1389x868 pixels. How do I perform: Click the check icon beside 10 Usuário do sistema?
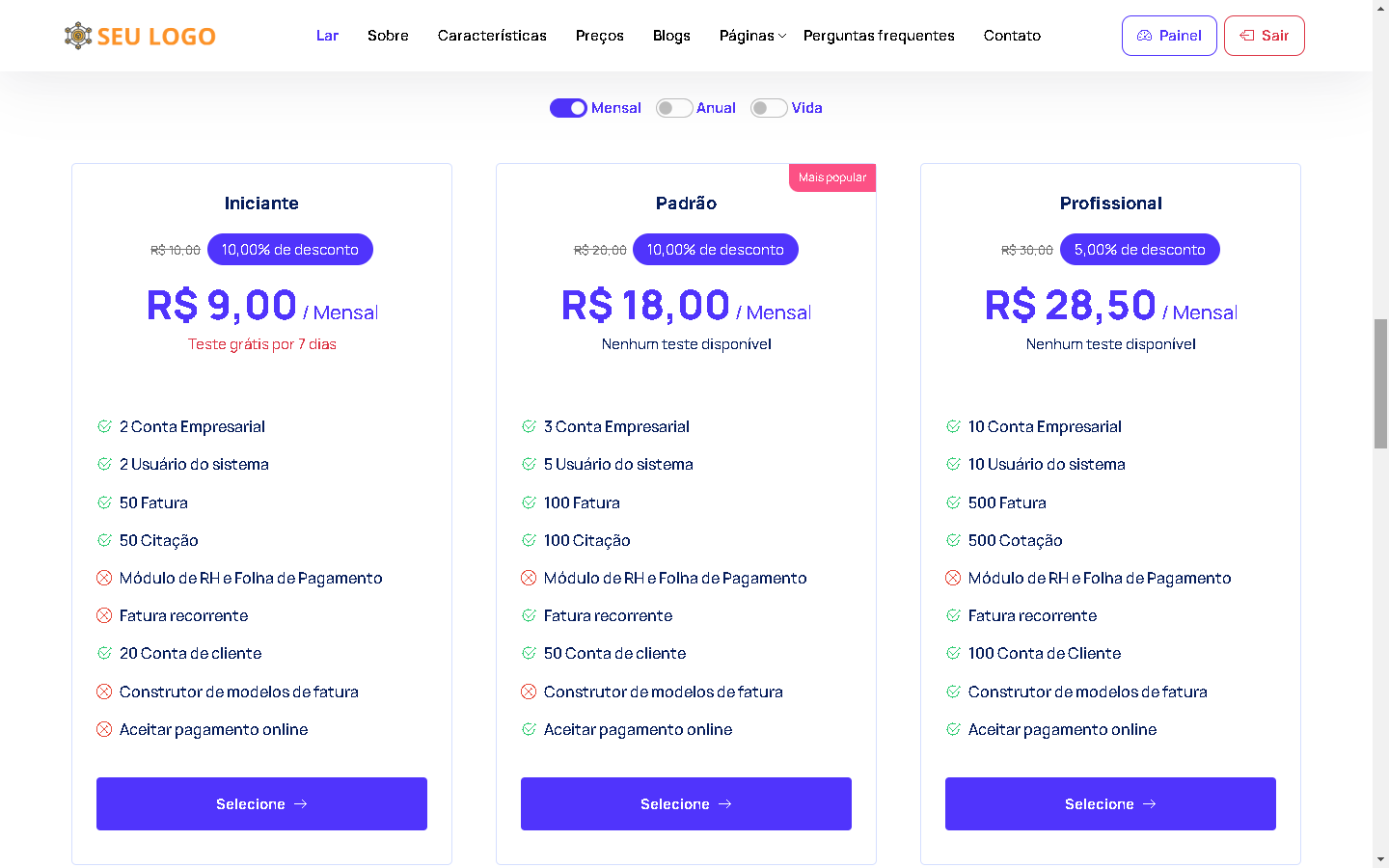953,464
